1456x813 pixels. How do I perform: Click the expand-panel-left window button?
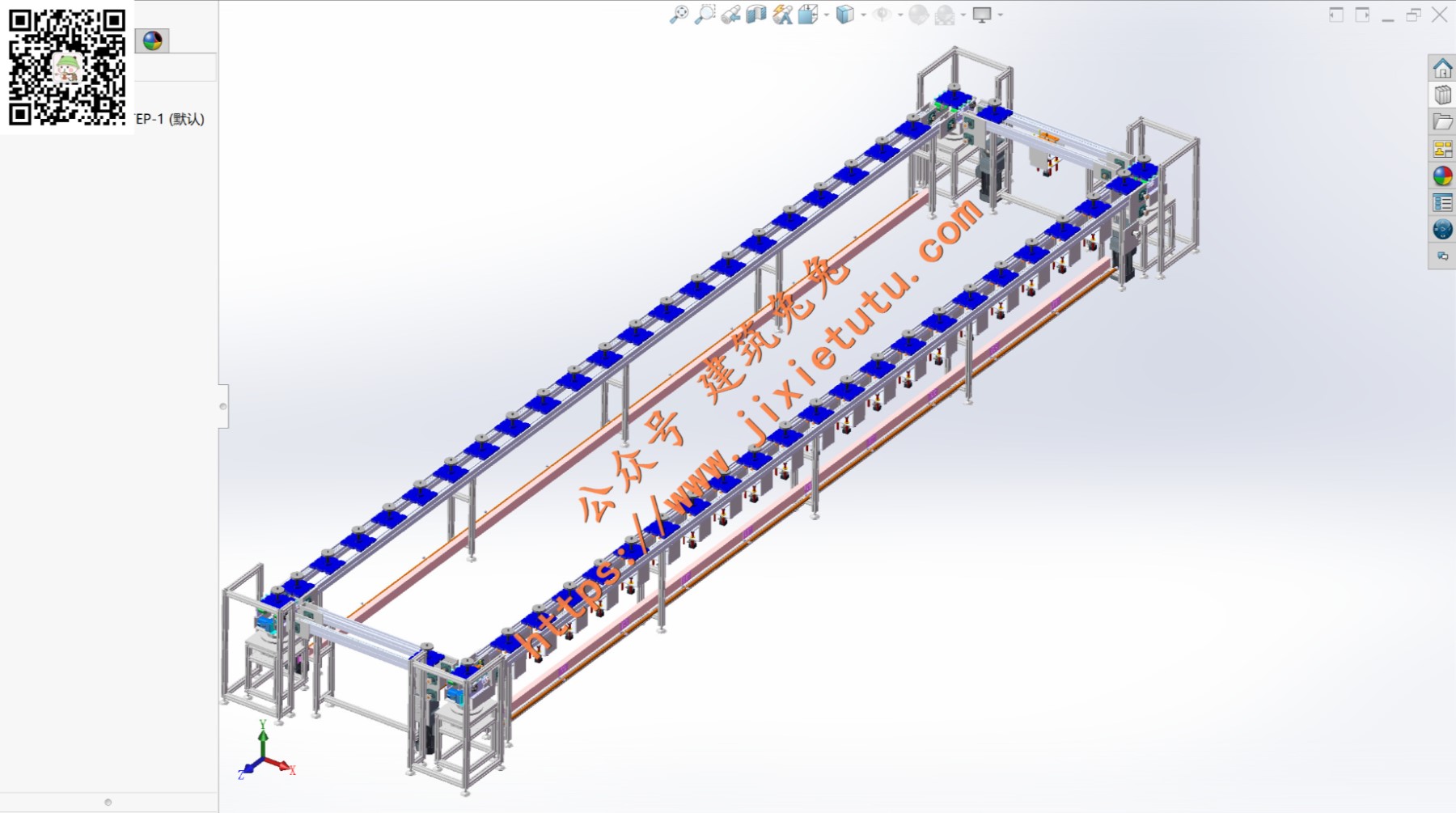coord(1336,15)
